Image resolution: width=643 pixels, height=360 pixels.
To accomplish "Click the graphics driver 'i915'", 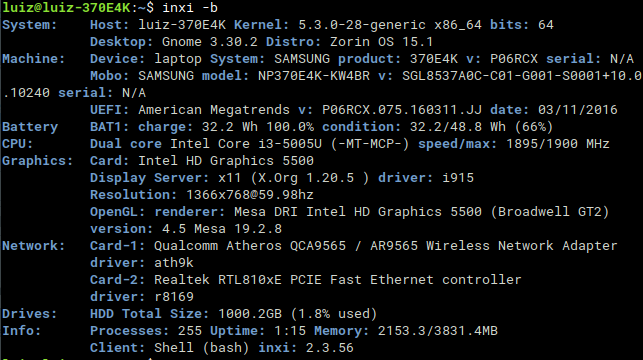I will coord(458,178).
